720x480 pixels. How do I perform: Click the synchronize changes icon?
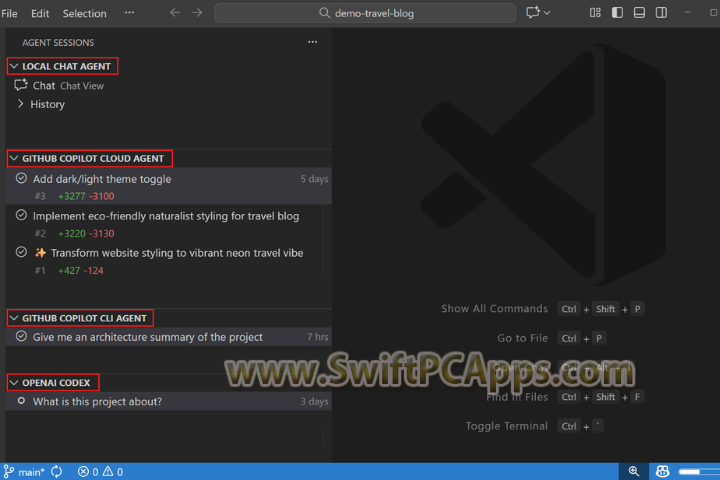click(x=56, y=472)
